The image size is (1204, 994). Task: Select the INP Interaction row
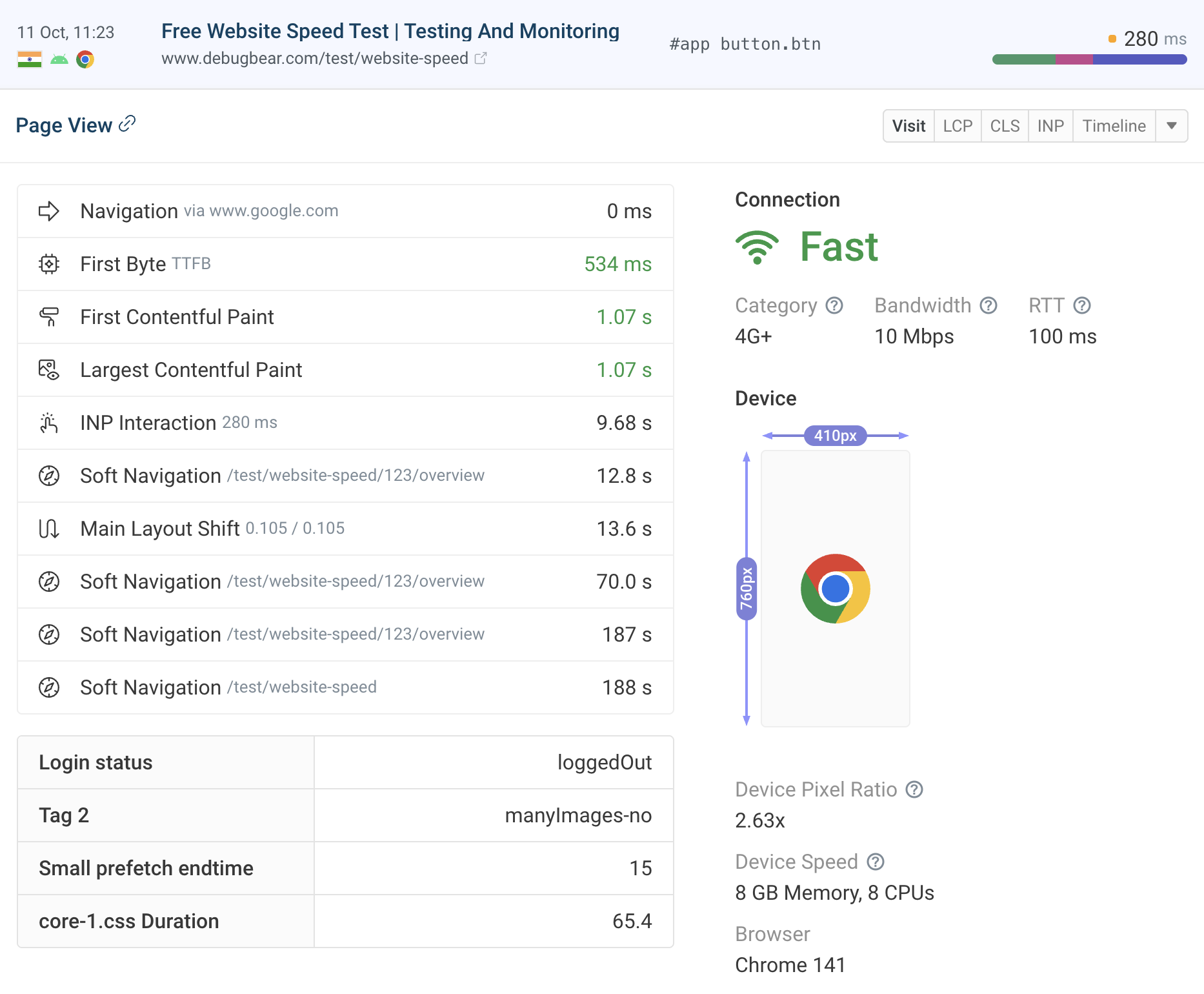tap(345, 423)
